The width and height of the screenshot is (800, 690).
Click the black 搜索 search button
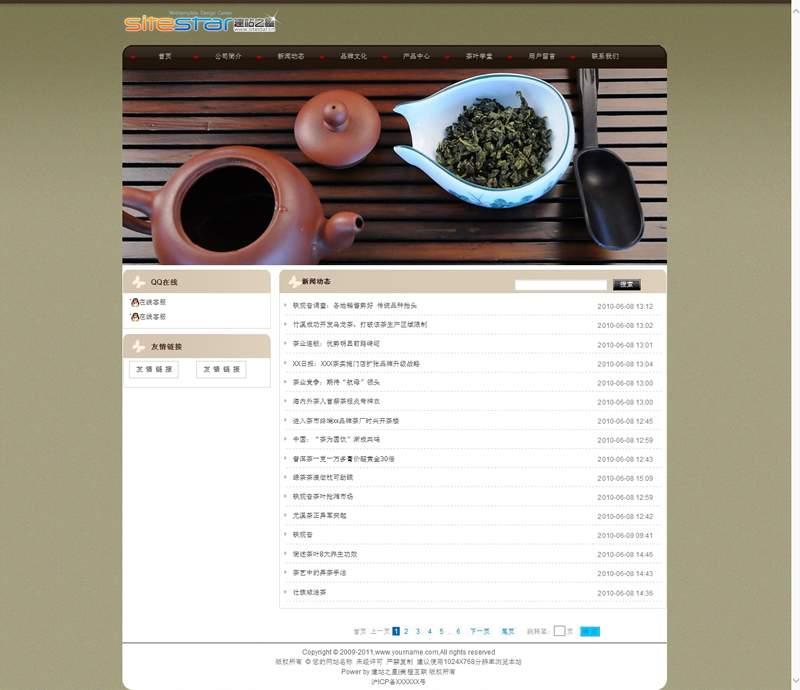[x=626, y=285]
